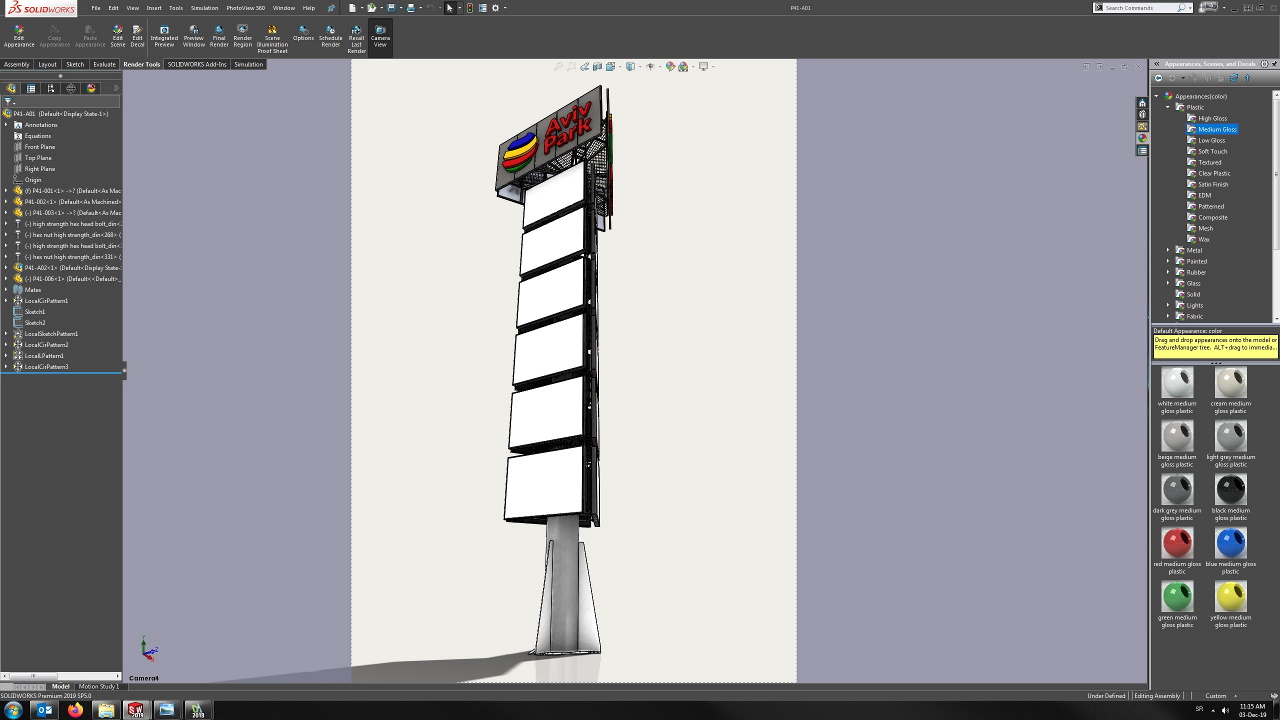1280x720 pixels.
Task: Switch to the Evaluate tab
Action: (x=104, y=64)
